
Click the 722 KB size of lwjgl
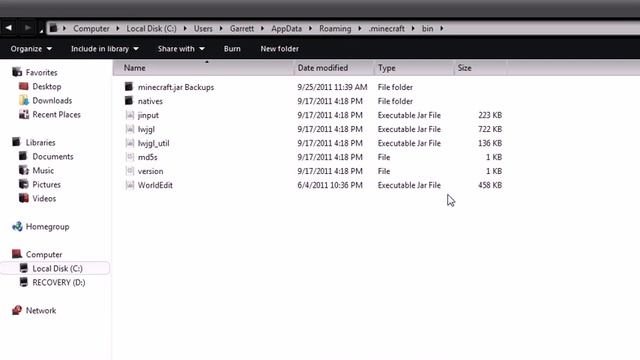coord(490,129)
